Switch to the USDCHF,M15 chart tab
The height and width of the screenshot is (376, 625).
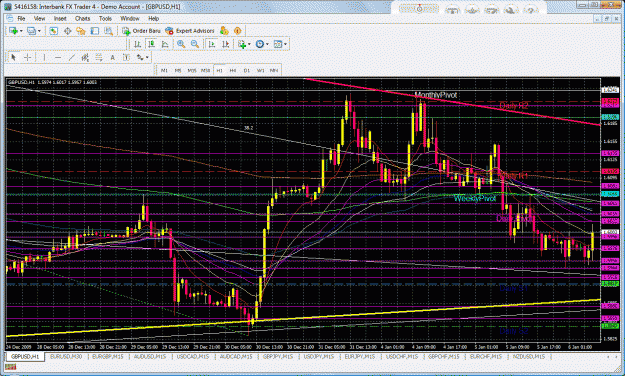coord(402,356)
